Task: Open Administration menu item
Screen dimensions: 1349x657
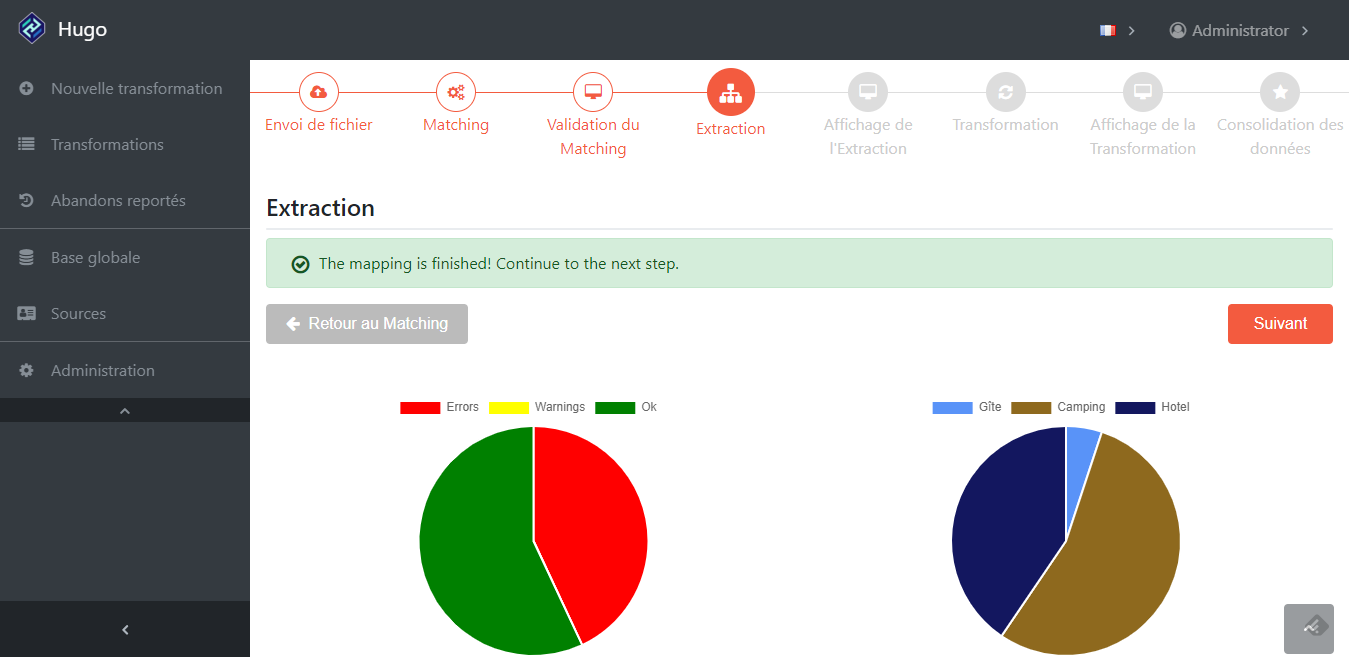Action: pyautogui.click(x=125, y=371)
